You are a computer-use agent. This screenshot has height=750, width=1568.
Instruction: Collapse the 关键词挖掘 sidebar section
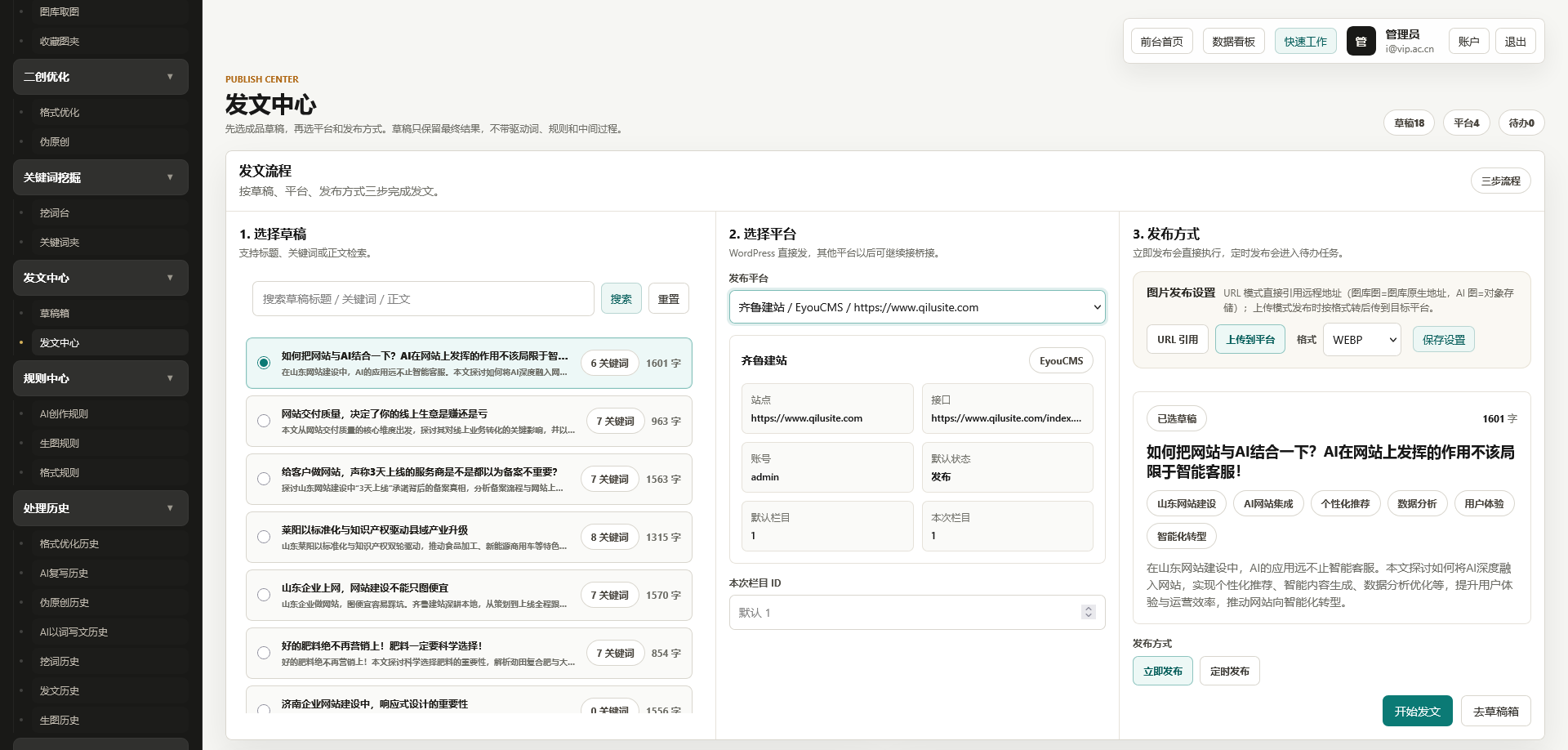100,177
